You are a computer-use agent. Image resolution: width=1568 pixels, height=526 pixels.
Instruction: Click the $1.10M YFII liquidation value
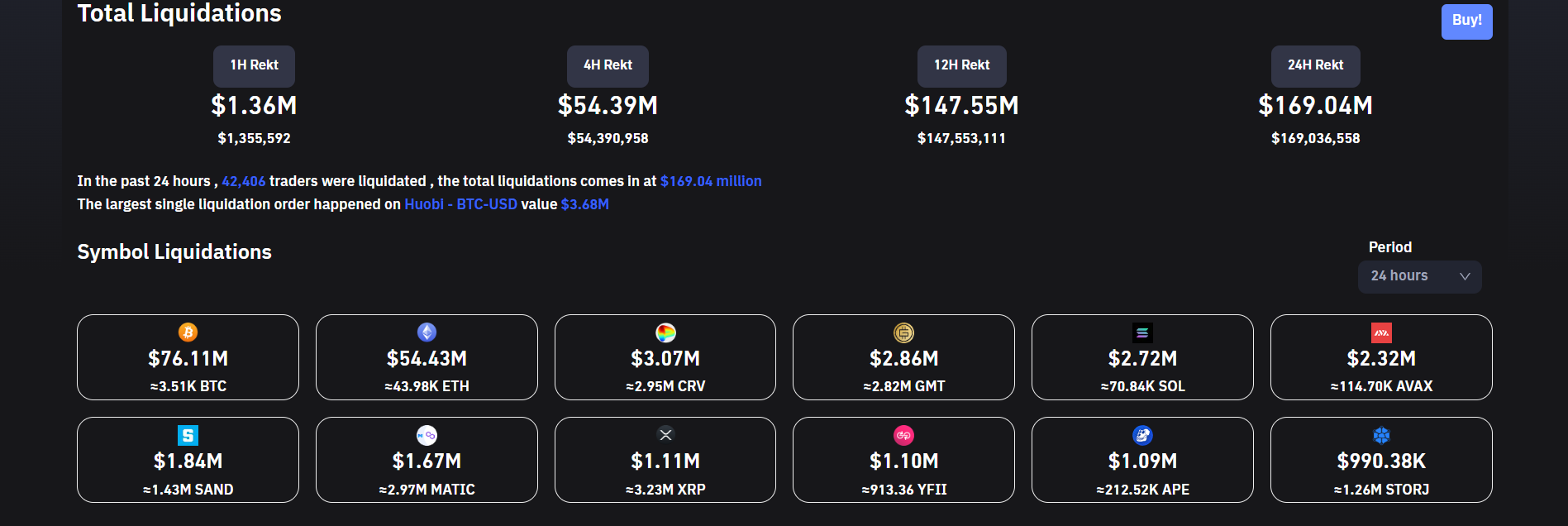(903, 461)
